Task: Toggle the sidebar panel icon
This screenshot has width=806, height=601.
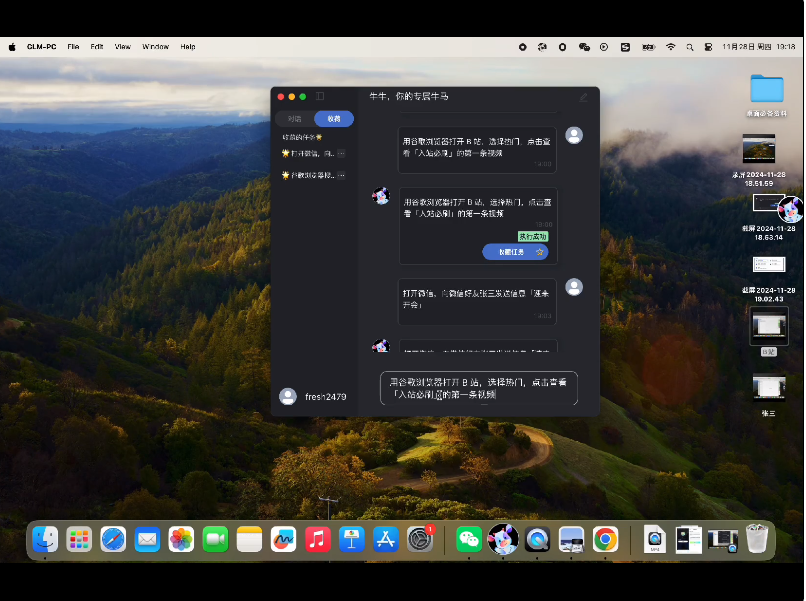Action: coord(320,96)
